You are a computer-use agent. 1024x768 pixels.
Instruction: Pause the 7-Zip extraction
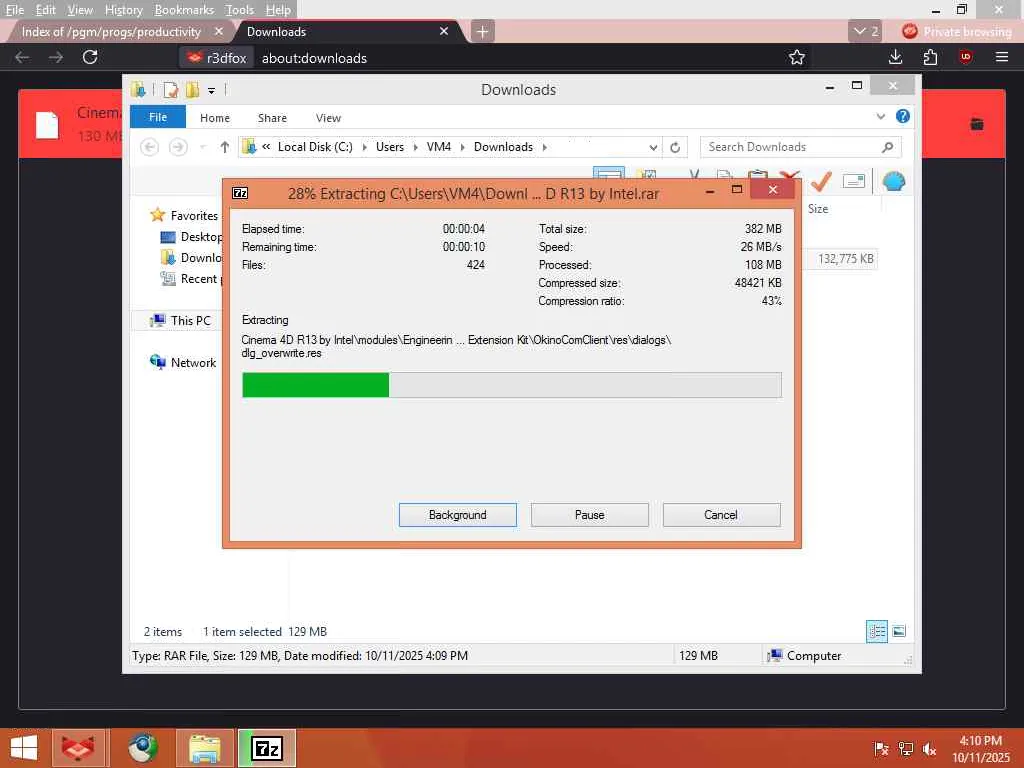[589, 515]
